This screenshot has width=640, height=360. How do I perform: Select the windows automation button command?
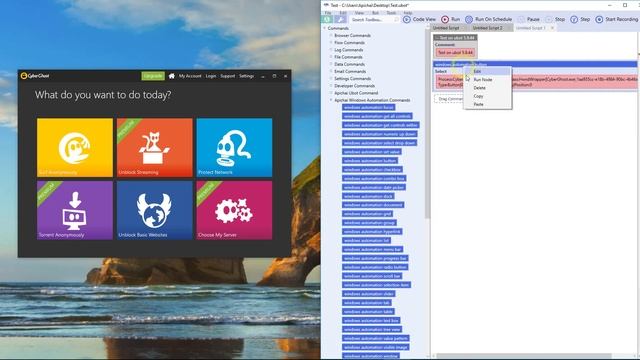click(x=370, y=160)
